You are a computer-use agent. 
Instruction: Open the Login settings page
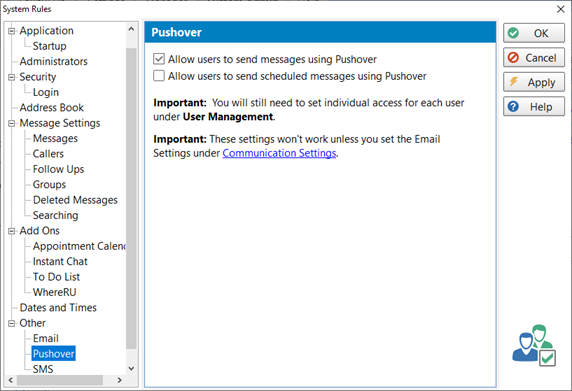[46, 92]
